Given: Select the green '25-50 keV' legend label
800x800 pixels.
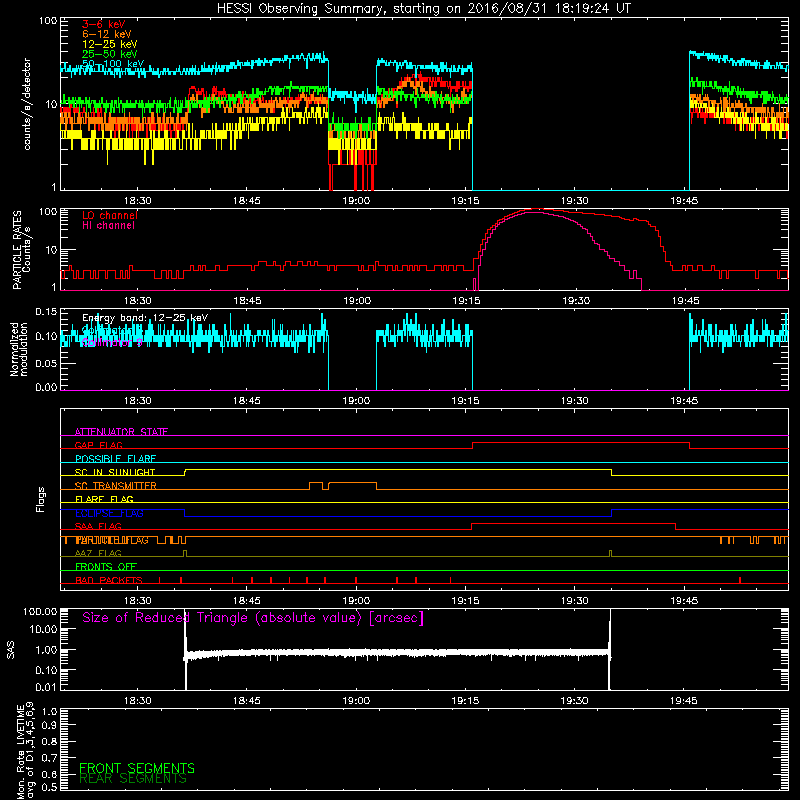Looking at the screenshot, I should coord(110,54).
